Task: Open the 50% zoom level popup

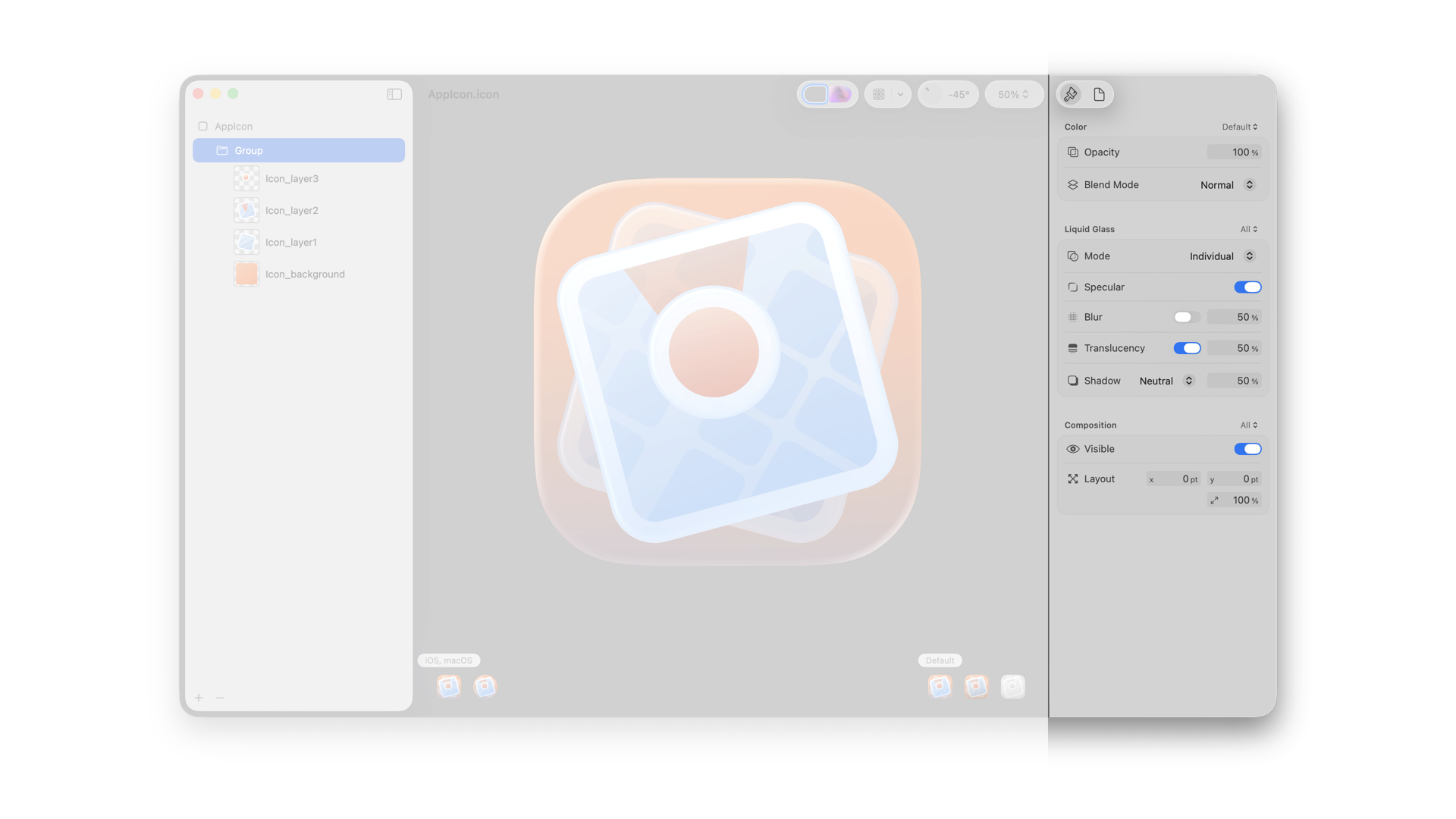Action: [1013, 94]
